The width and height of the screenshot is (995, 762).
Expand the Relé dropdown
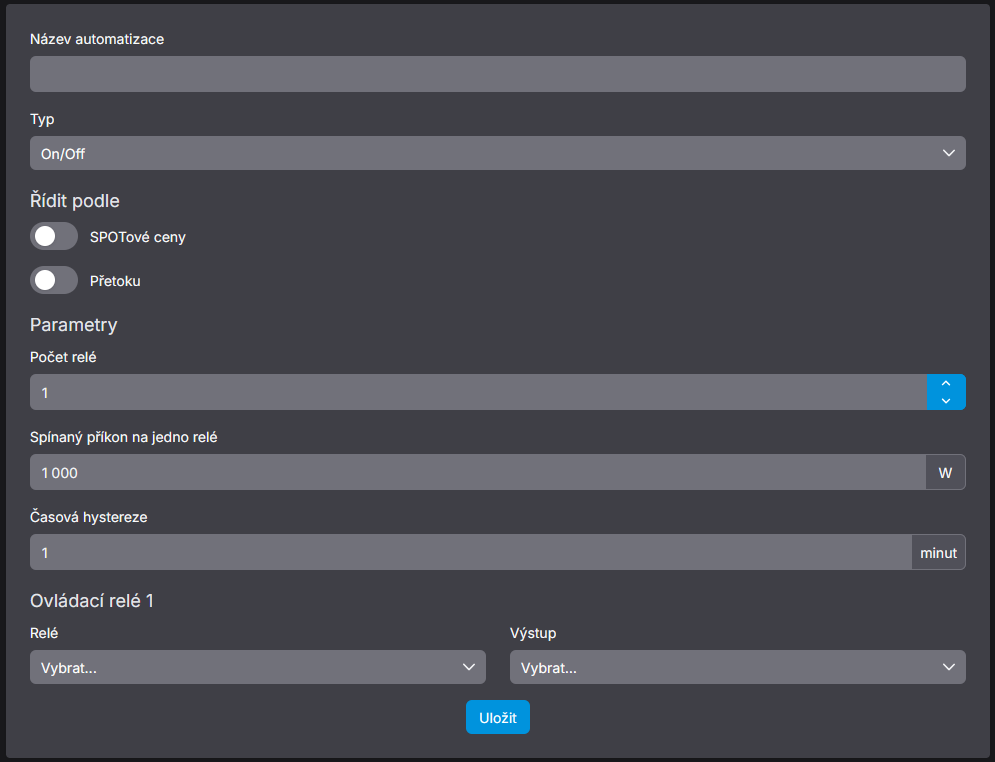257,667
